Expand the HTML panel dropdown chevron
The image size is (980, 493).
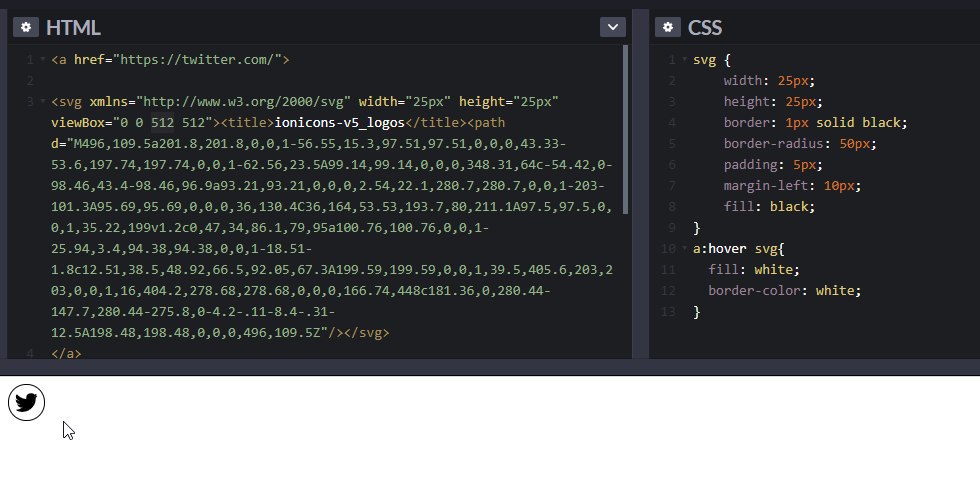pos(612,27)
